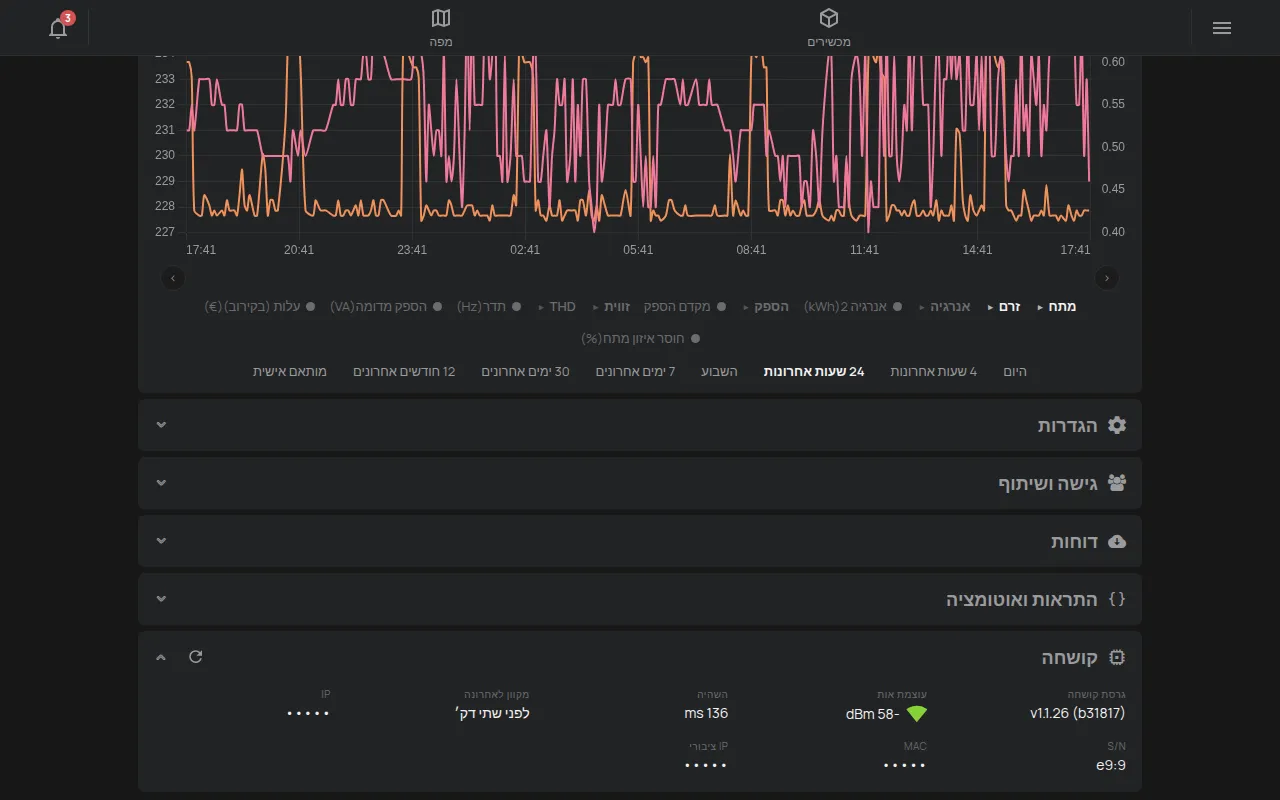1280x800 pixels.
Task: Click the גישה ושיתוף people icon
Action: tap(1117, 483)
